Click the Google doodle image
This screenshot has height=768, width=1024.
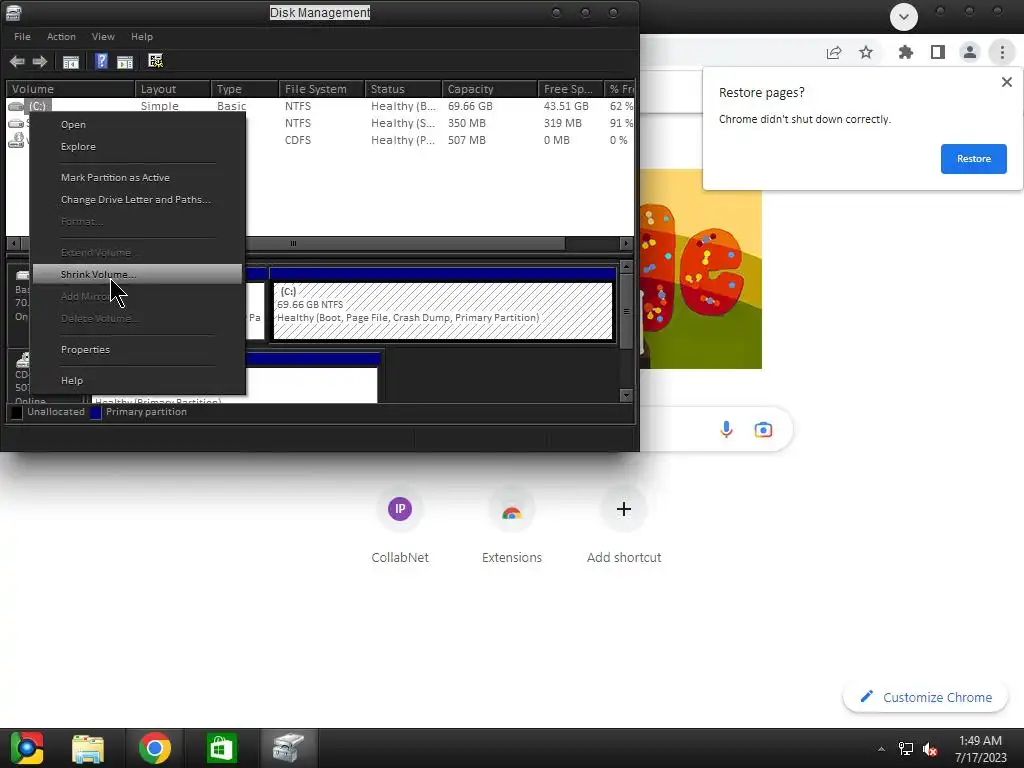(x=701, y=269)
